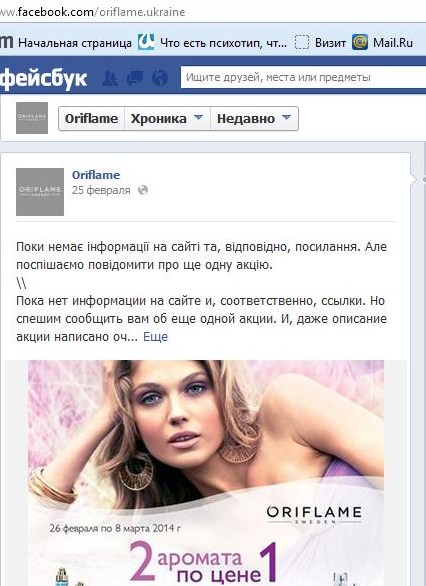The width and height of the screenshot is (426, 586).
Task: Click the '25 февраля' post date
Action: [x=101, y=190]
